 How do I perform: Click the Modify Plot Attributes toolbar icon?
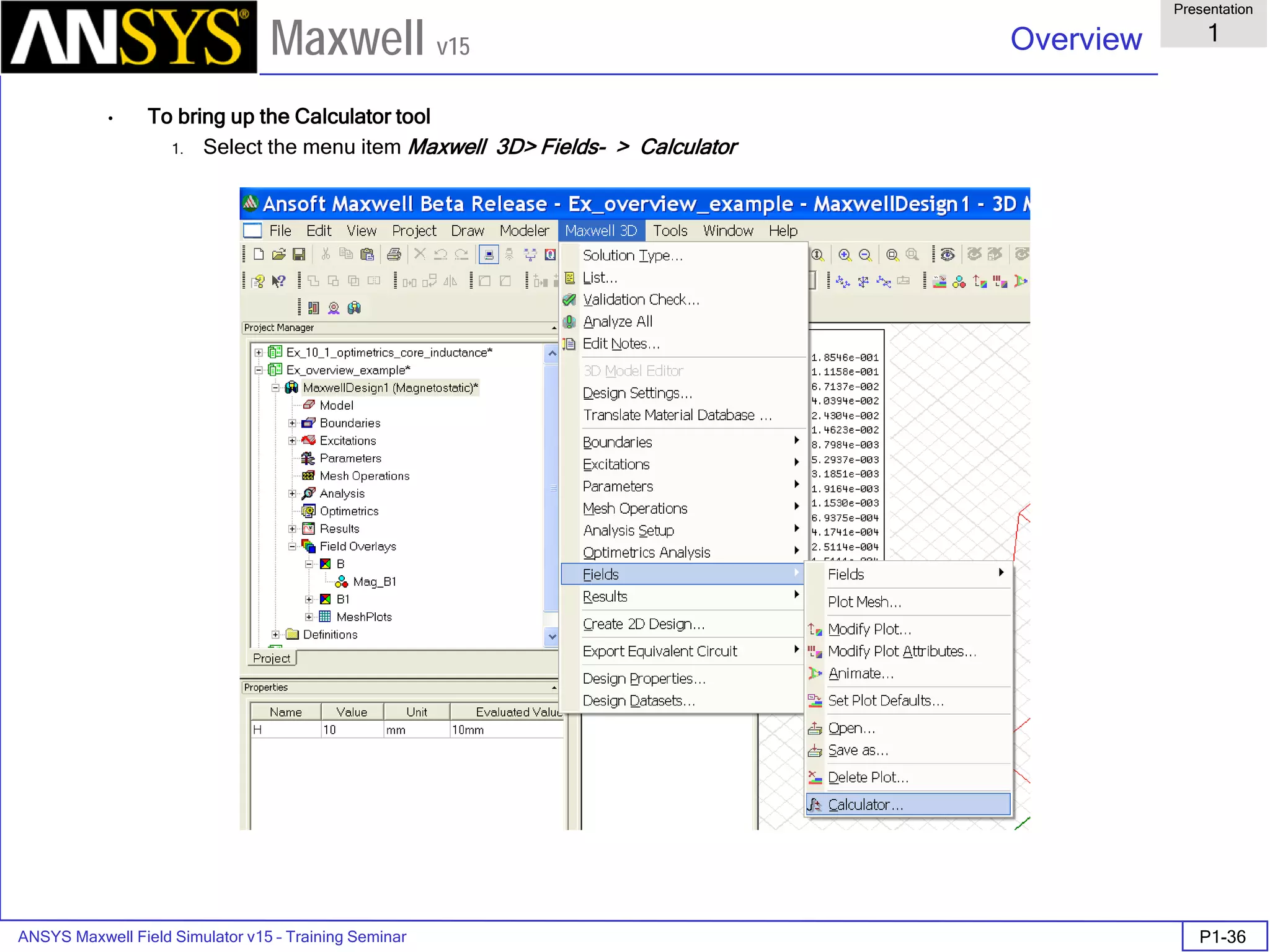(x=1000, y=282)
